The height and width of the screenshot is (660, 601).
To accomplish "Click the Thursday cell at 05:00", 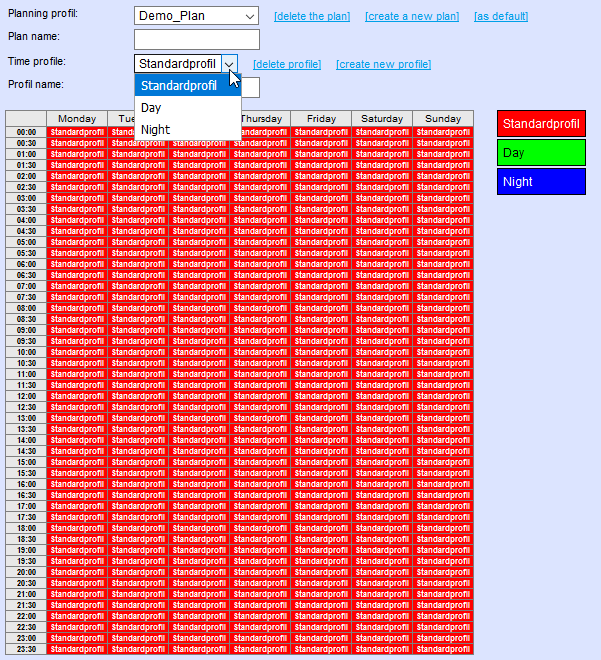I will click(x=260, y=242).
